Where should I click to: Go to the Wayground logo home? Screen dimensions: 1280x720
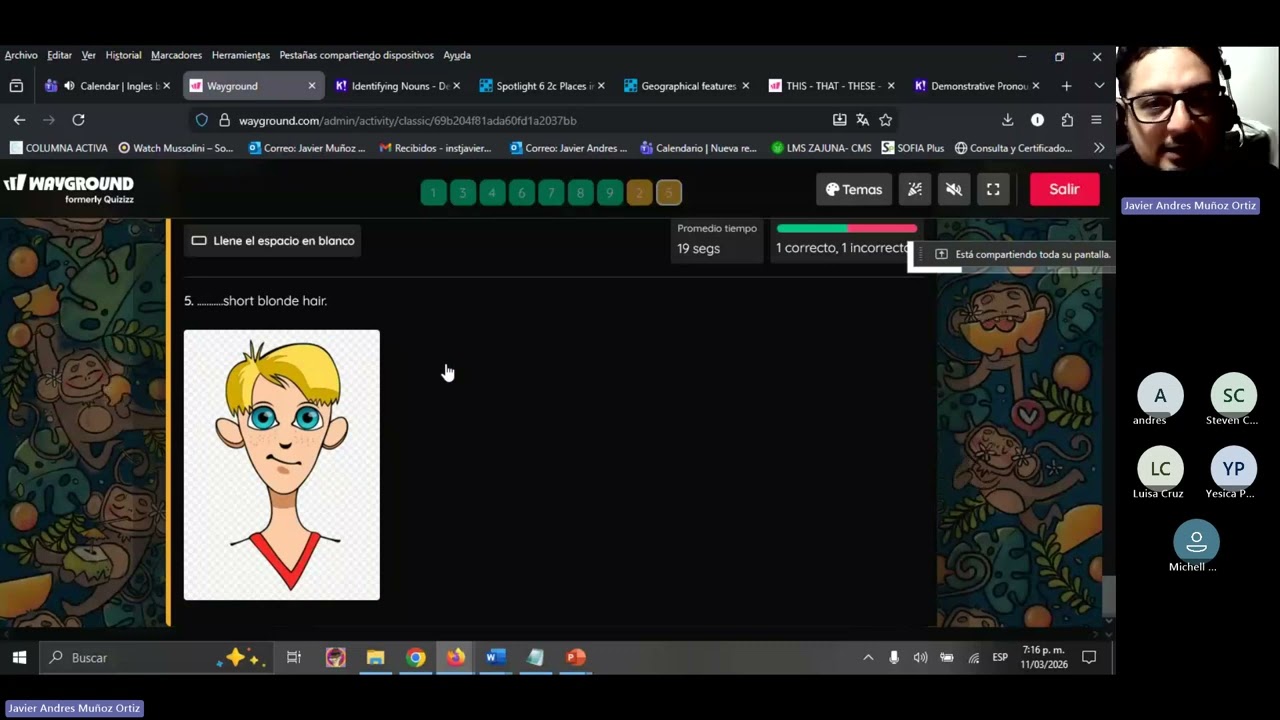coord(69,188)
